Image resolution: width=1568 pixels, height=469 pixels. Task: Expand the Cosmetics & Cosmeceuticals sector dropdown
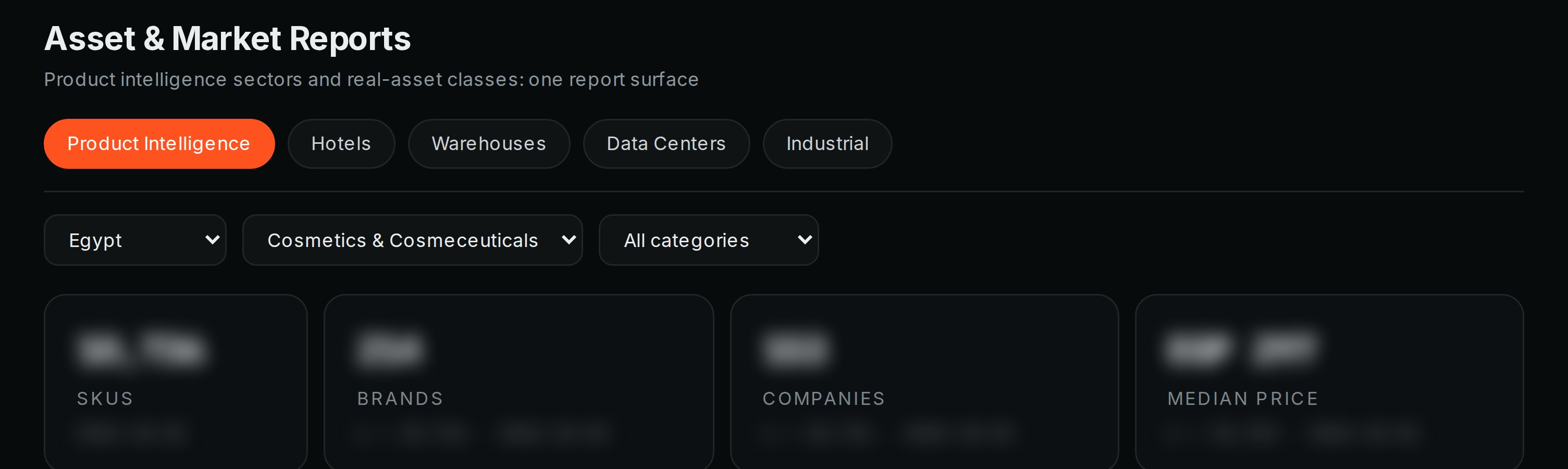[x=412, y=240]
